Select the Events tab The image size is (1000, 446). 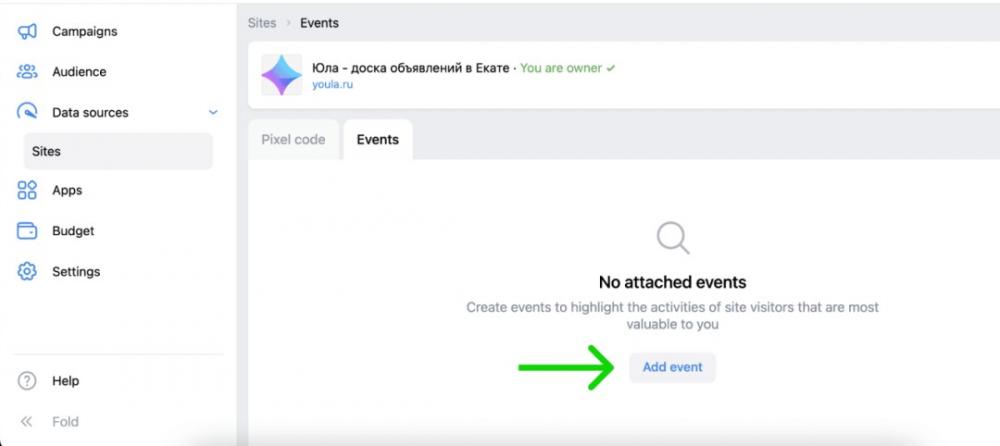[x=378, y=140]
